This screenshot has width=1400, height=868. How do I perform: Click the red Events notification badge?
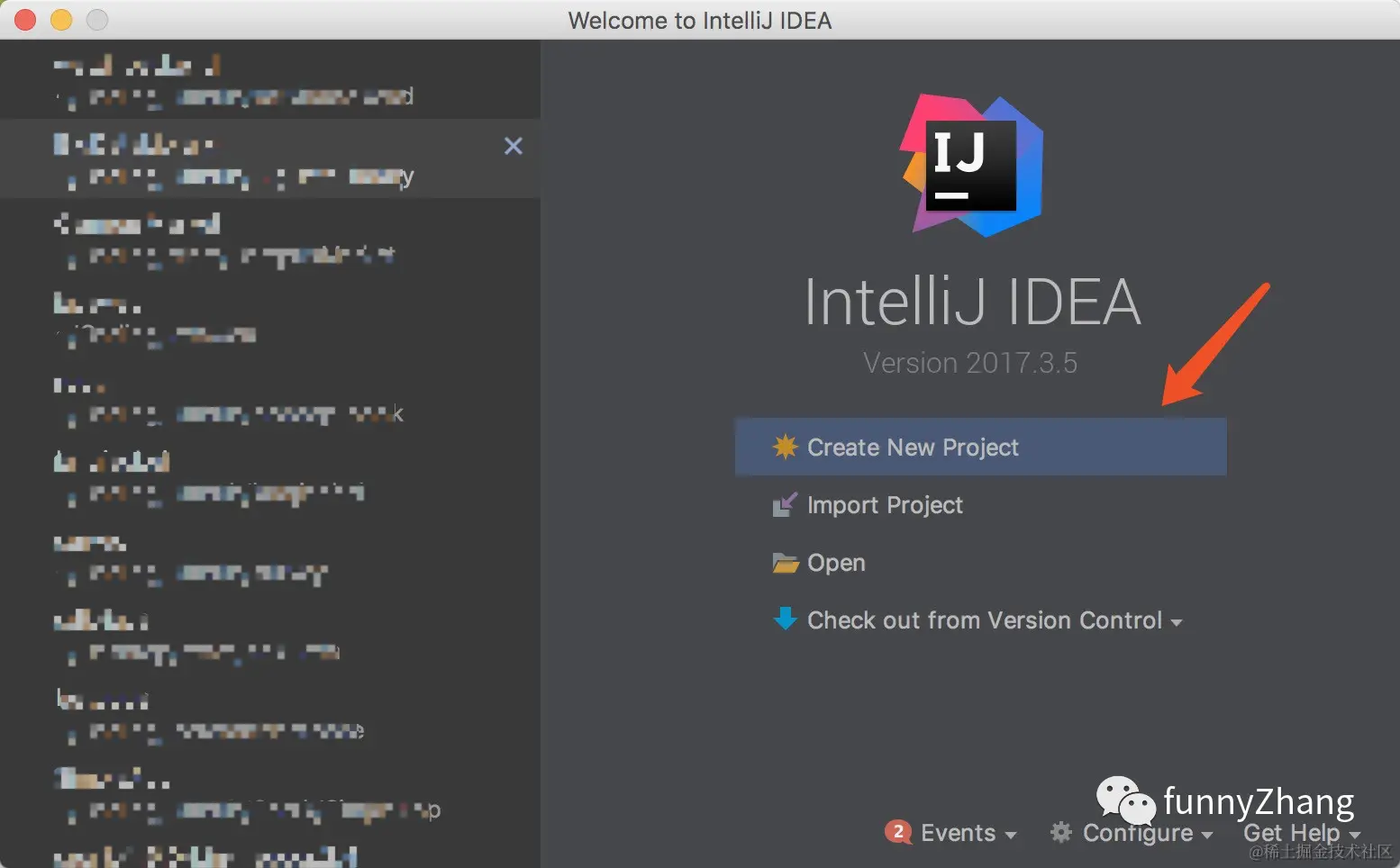click(x=898, y=832)
